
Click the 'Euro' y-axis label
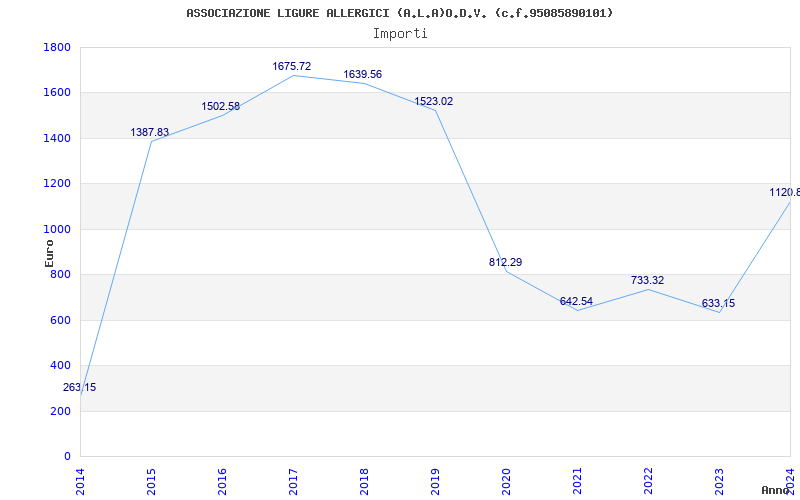click(x=49, y=253)
